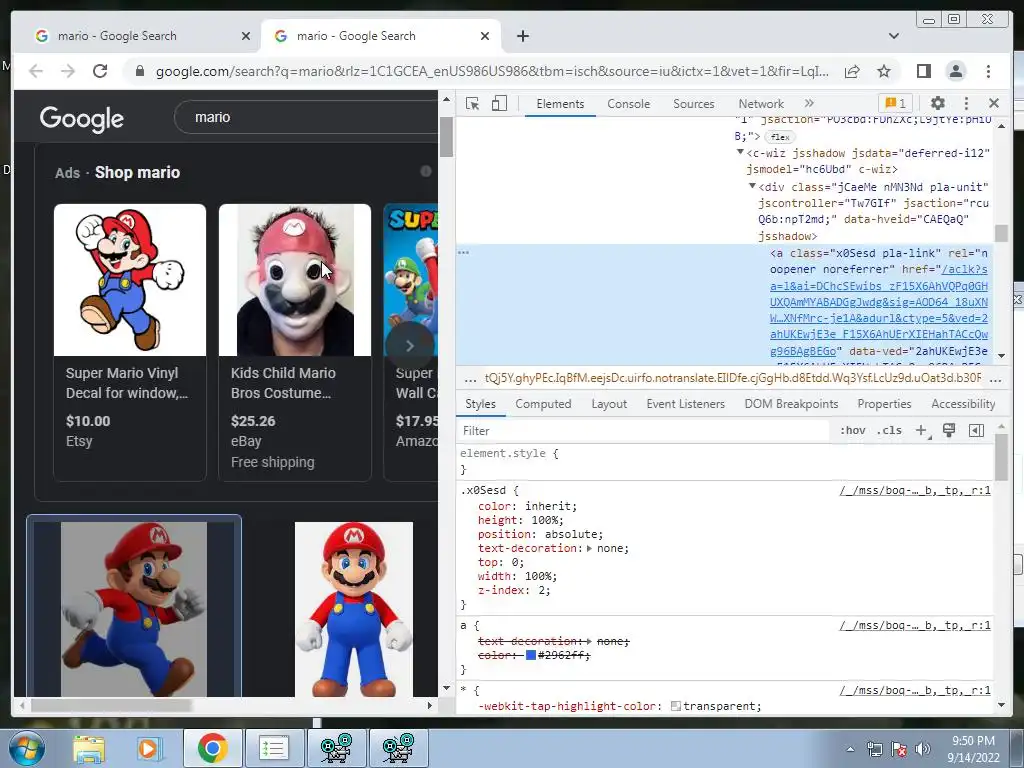
Task: Click the selected node's ellipsis actions
Action: (x=464, y=252)
